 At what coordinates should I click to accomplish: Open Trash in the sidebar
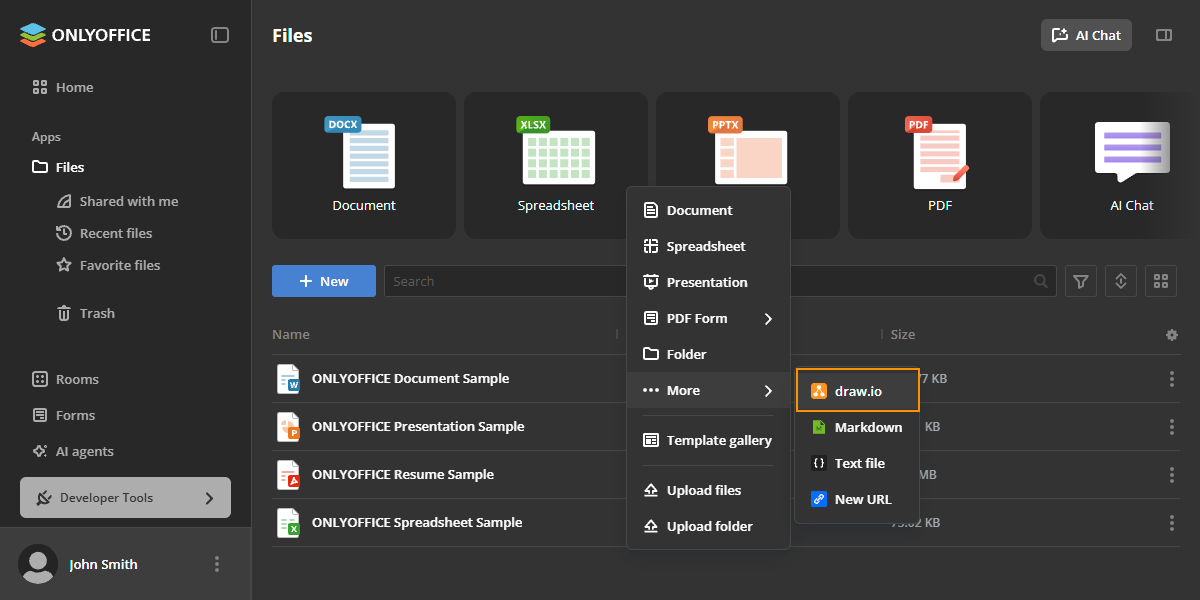point(86,314)
